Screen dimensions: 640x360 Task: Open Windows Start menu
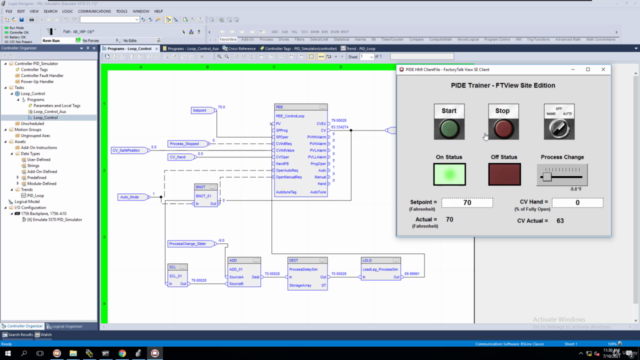(x=8, y=353)
